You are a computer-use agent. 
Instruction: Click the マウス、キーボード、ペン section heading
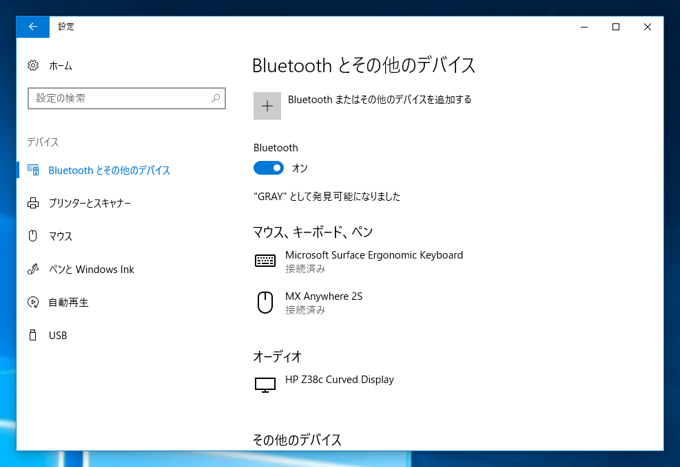pyautogui.click(x=313, y=232)
